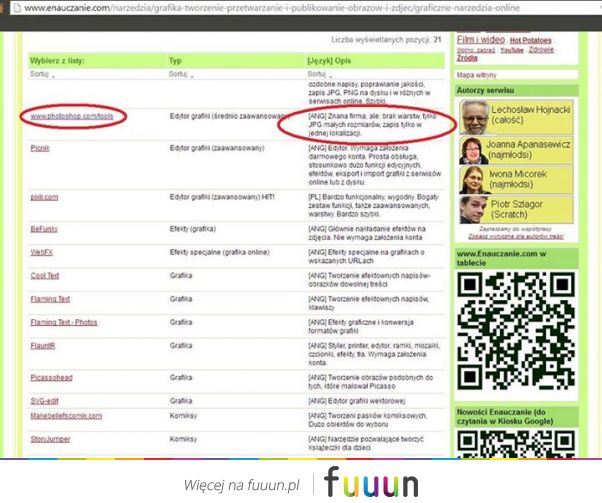The image size is (602, 503).
Task: Open Sortuj dropdown under [Język] Opis column
Action: (x=319, y=74)
